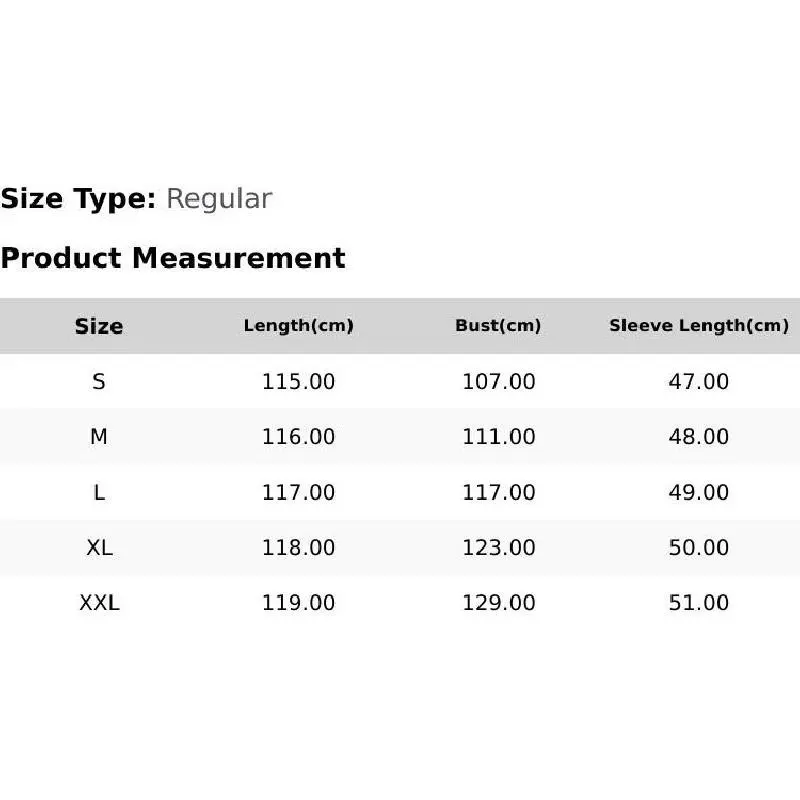Screen dimensions: 800x800
Task: Click the Sleeve Length(cm) column header
Action: pos(698,326)
